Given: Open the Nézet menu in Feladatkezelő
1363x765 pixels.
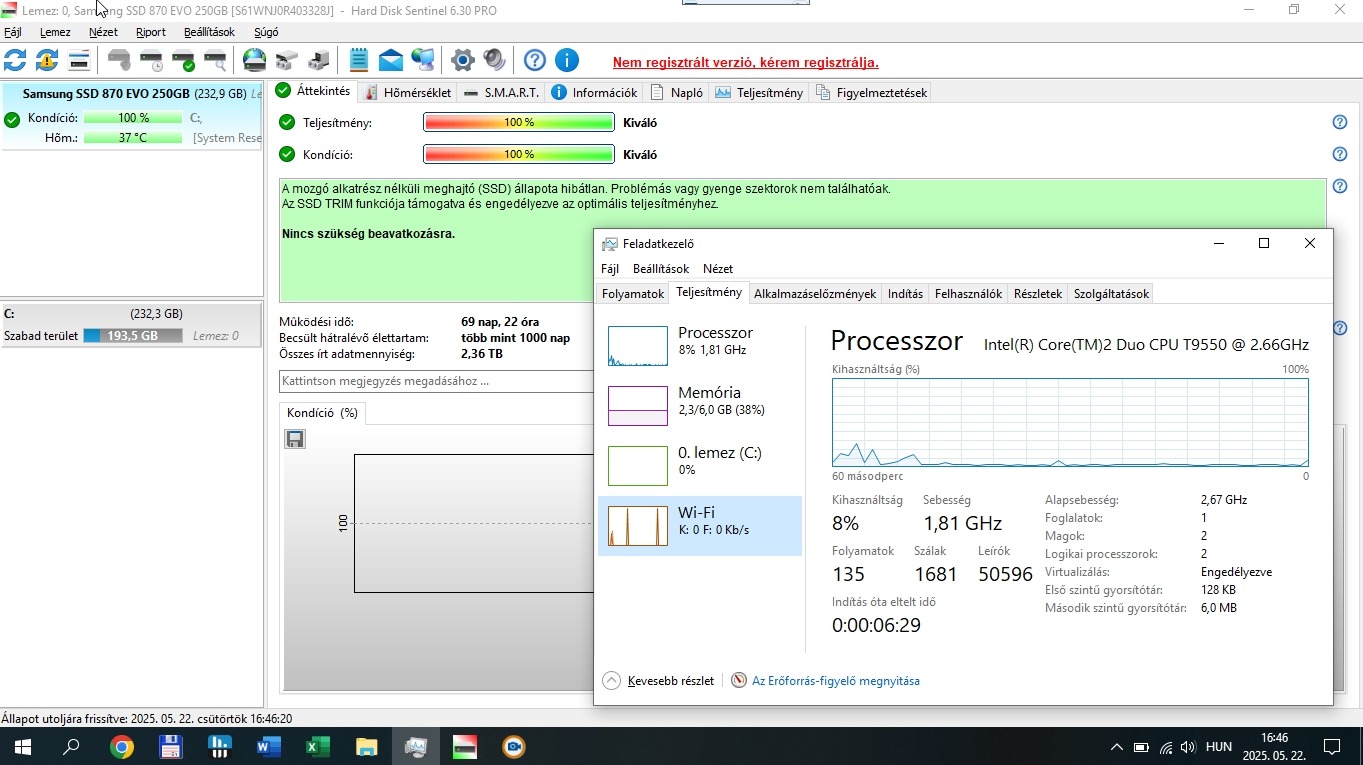Looking at the screenshot, I should coord(718,269).
